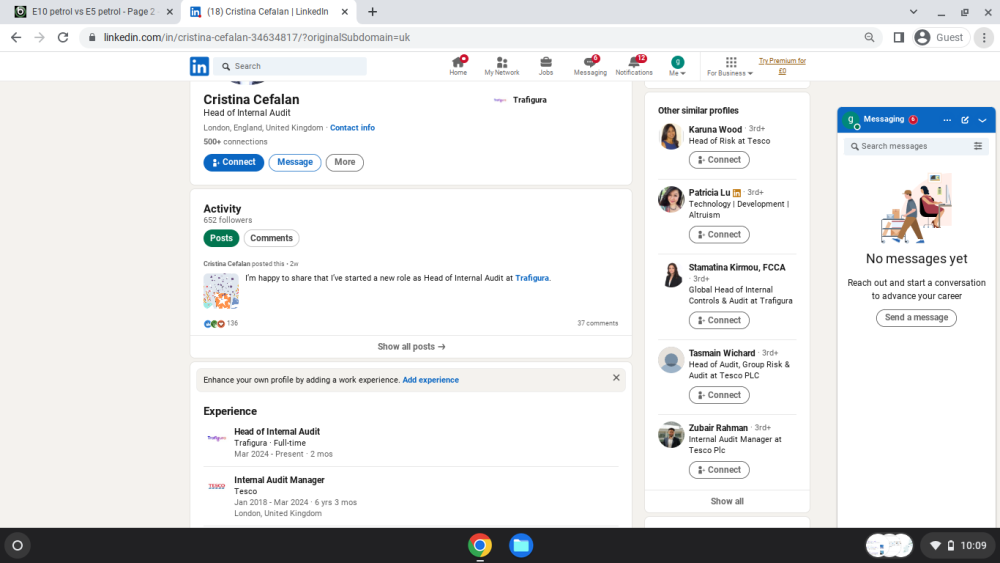Collapse the Messaging panel chevron
Image resolution: width=1000 pixels, height=563 pixels.
pyautogui.click(x=982, y=120)
